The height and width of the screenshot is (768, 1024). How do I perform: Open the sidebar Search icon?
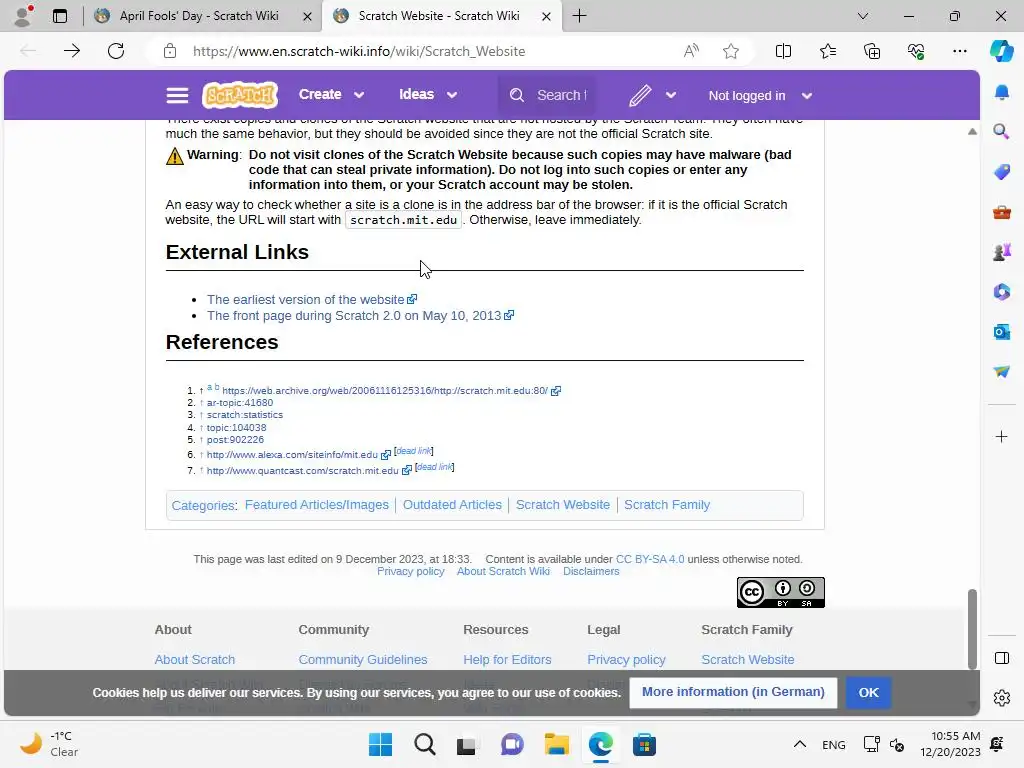(1001, 131)
